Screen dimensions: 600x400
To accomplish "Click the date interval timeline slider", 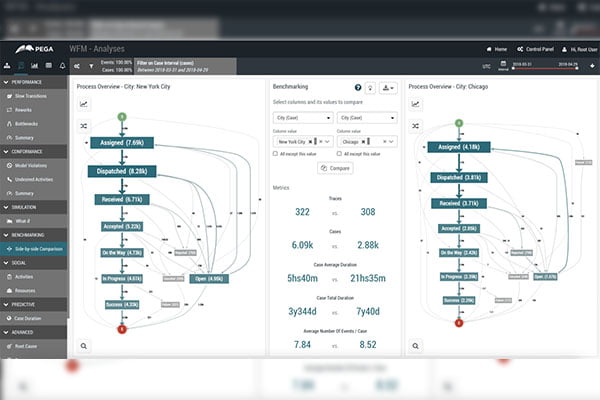I will coord(547,66).
